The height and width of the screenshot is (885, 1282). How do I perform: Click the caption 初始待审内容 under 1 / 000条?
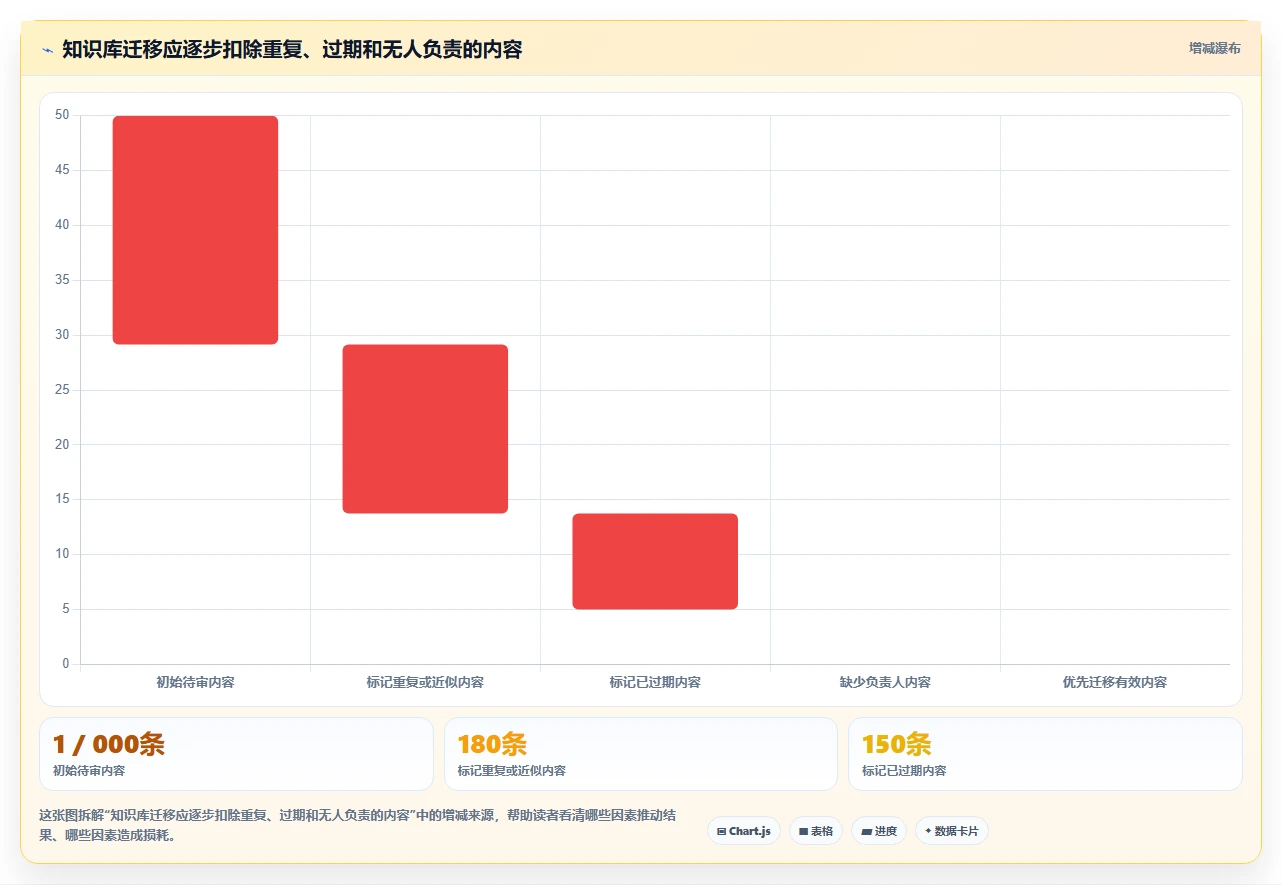click(89, 771)
